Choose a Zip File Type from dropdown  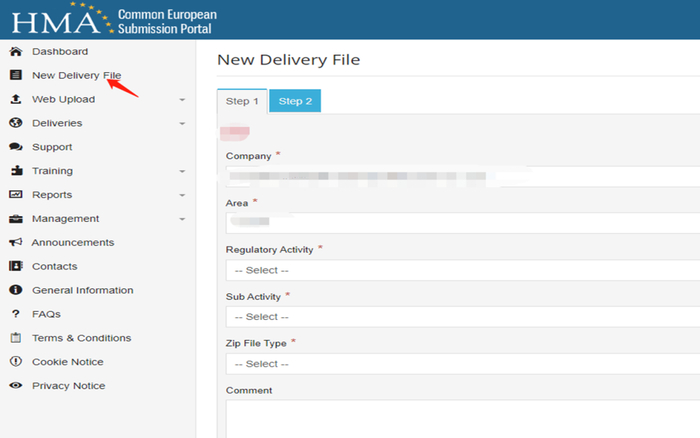(x=462, y=364)
